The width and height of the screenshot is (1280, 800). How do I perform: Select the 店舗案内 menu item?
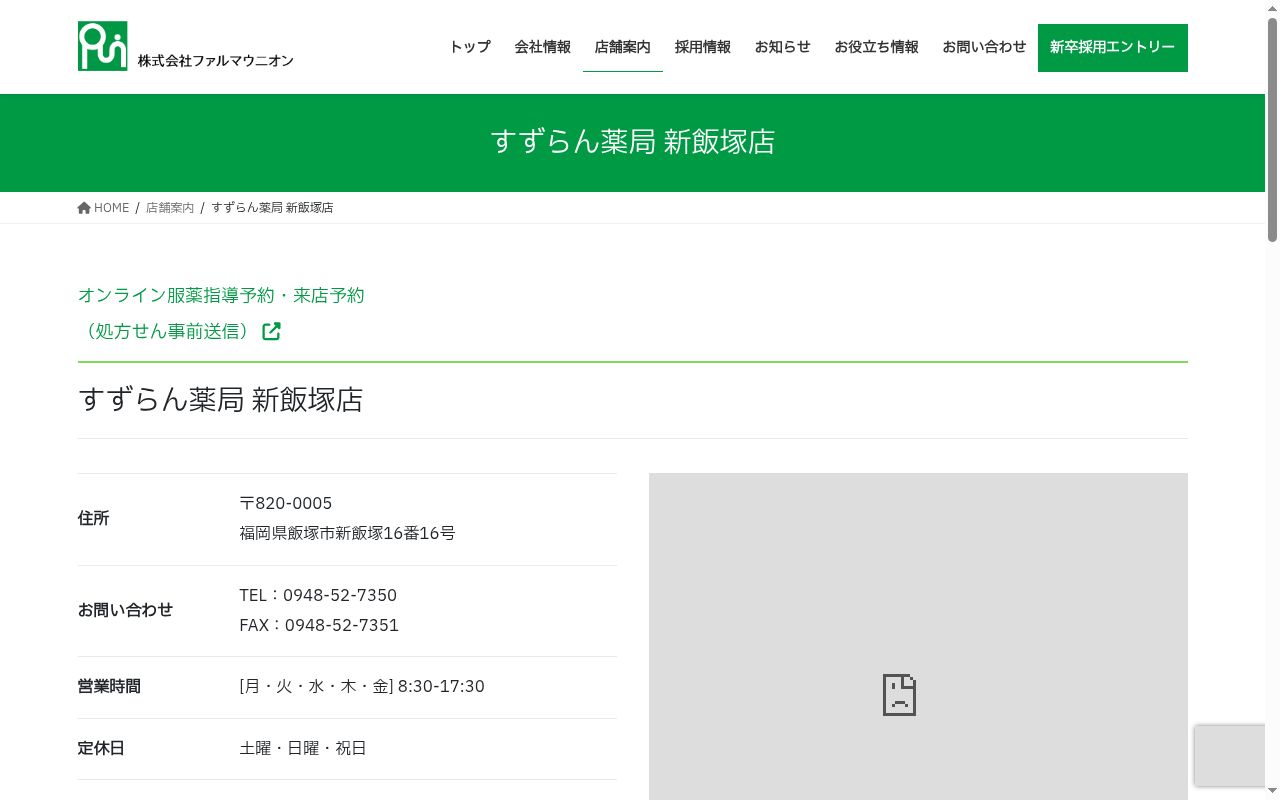623,47
